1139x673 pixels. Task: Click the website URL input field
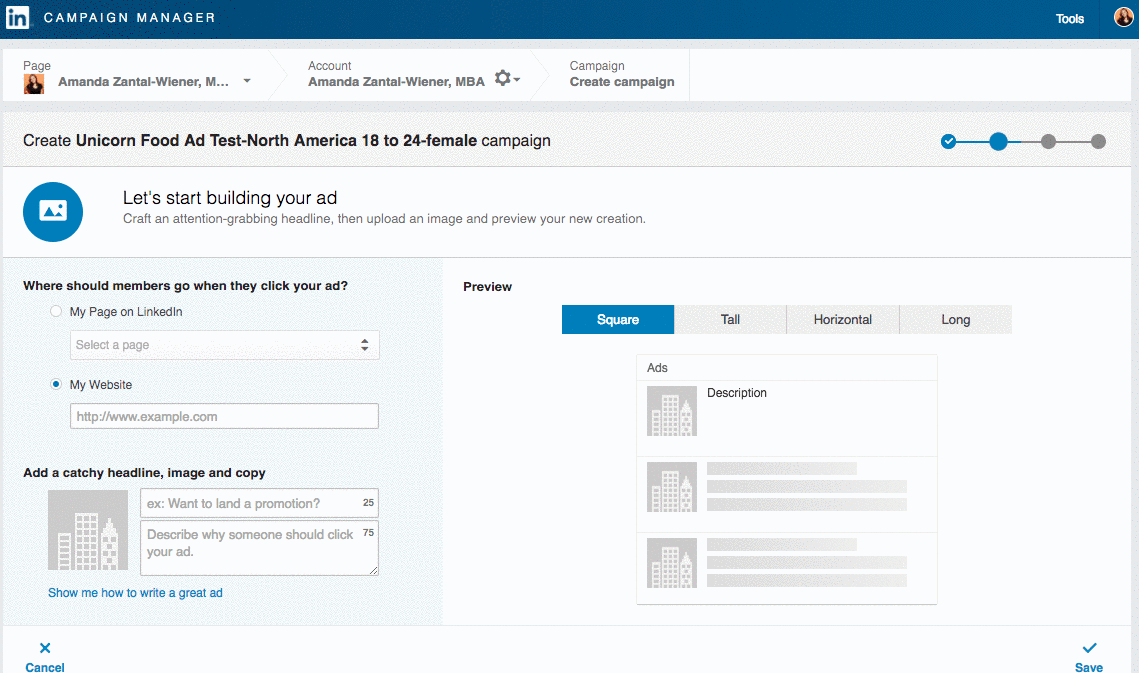225,417
